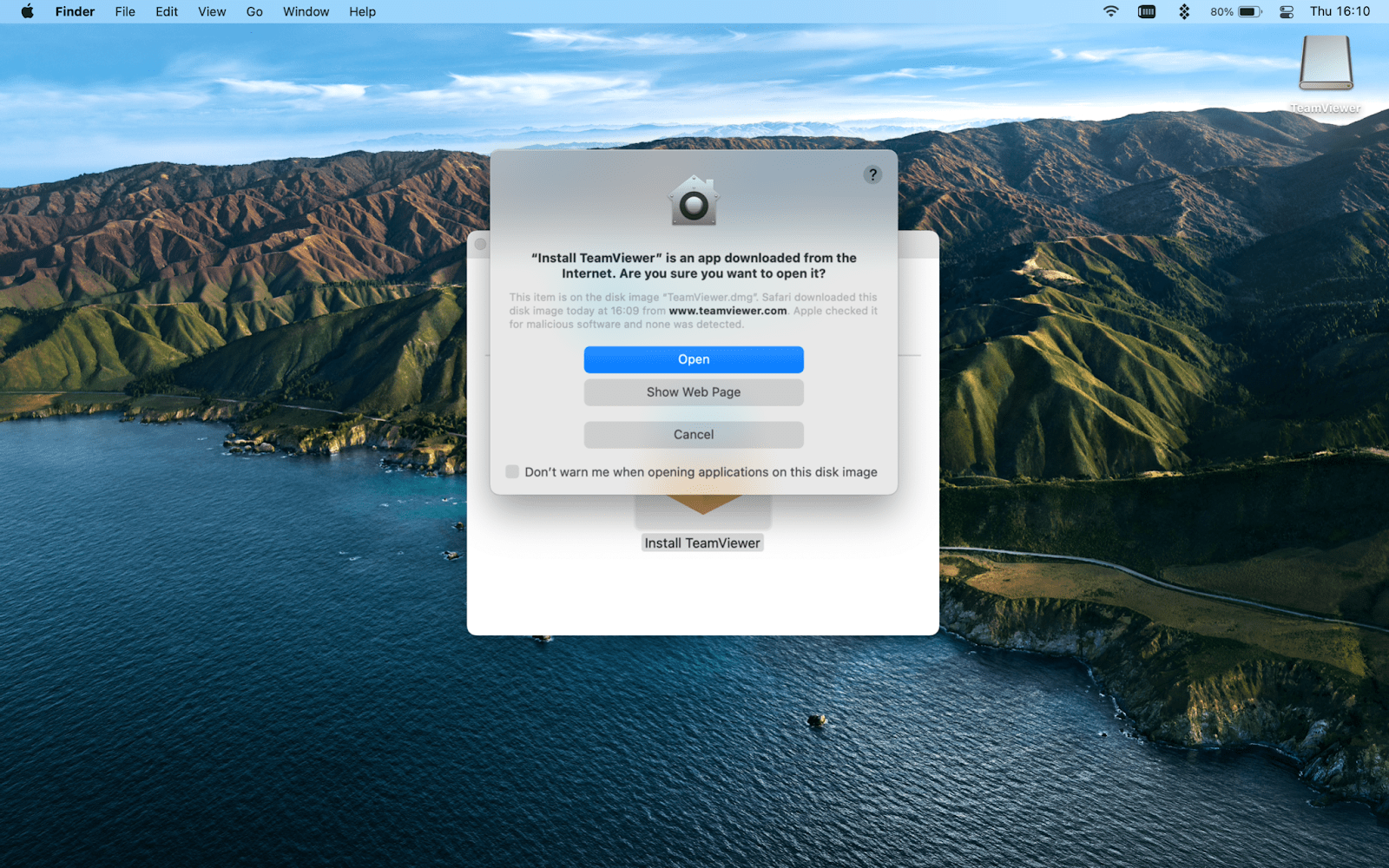Open the Window menu

[x=305, y=11]
